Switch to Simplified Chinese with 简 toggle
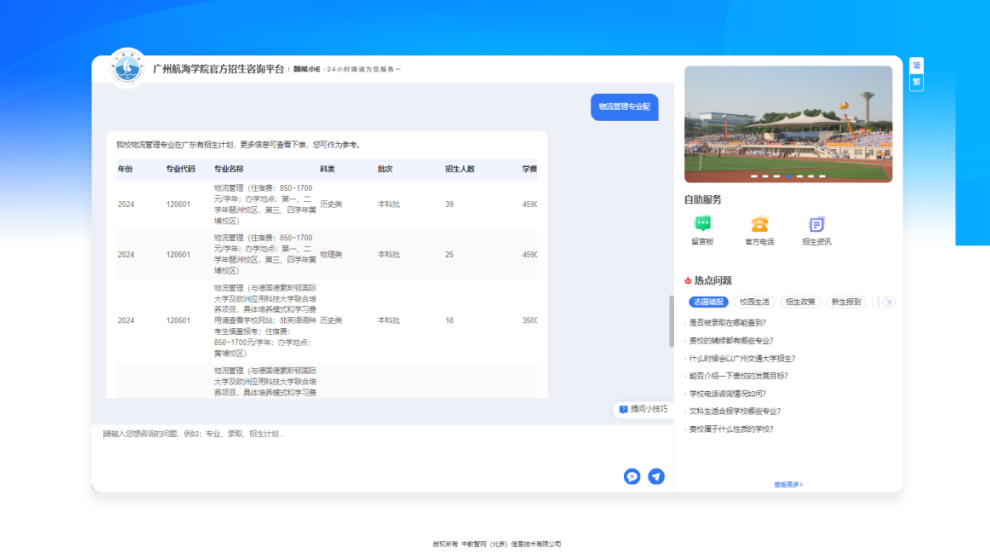 tap(916, 65)
